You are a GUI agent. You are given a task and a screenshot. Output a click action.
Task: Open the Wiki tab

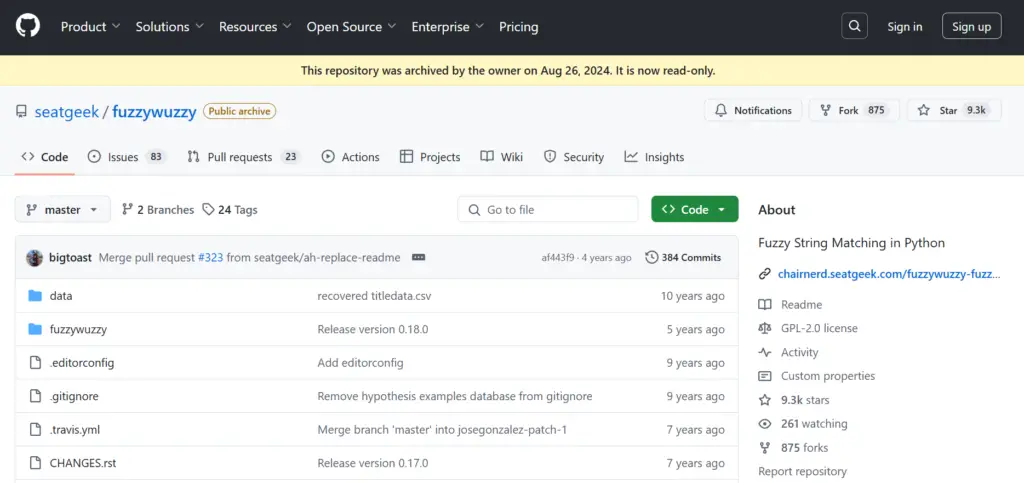pyautogui.click(x=502, y=157)
